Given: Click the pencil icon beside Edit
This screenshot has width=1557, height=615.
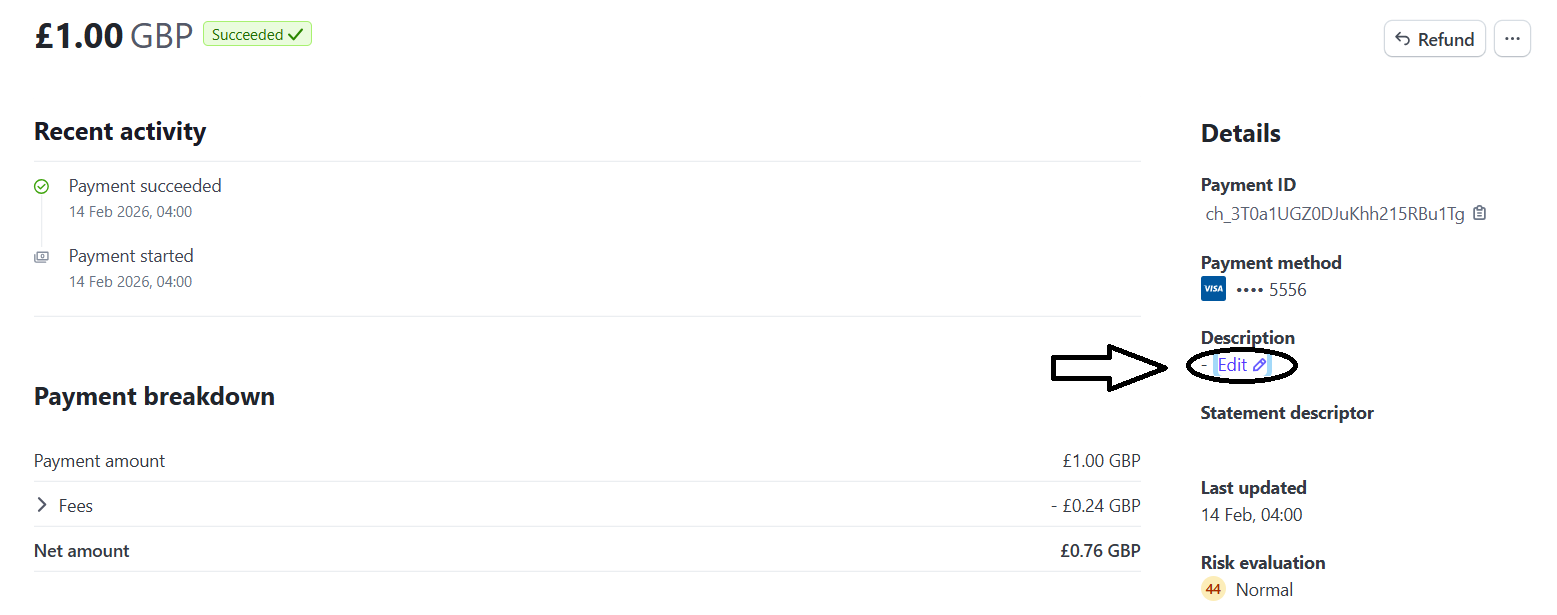Looking at the screenshot, I should 1260,364.
